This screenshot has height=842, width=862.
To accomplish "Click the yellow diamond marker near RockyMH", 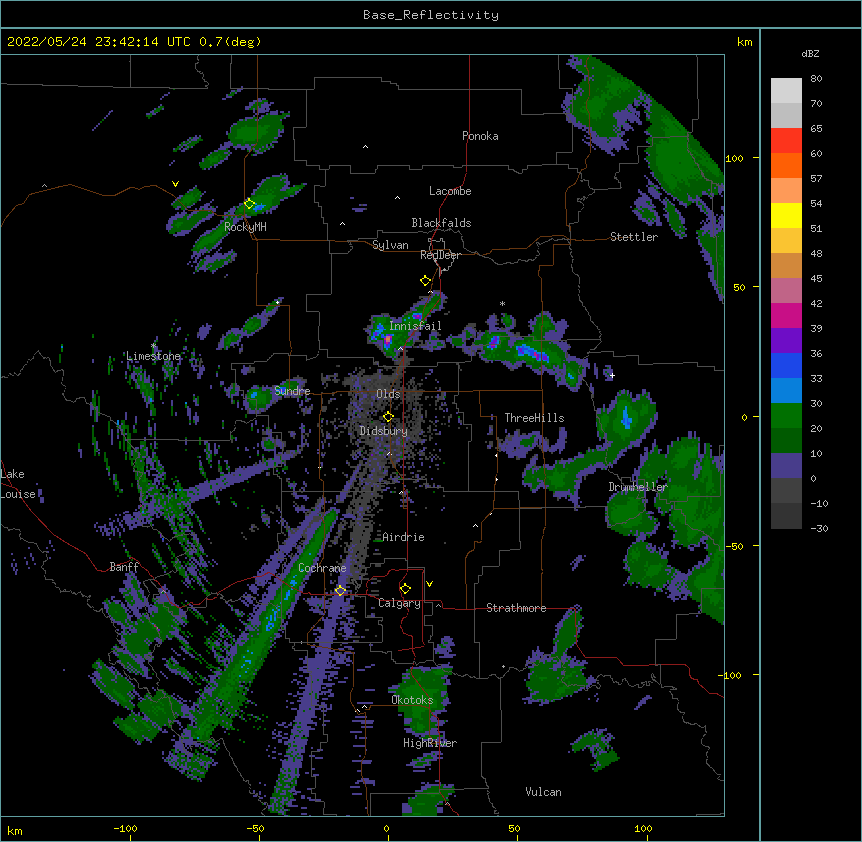I will coord(249,204).
